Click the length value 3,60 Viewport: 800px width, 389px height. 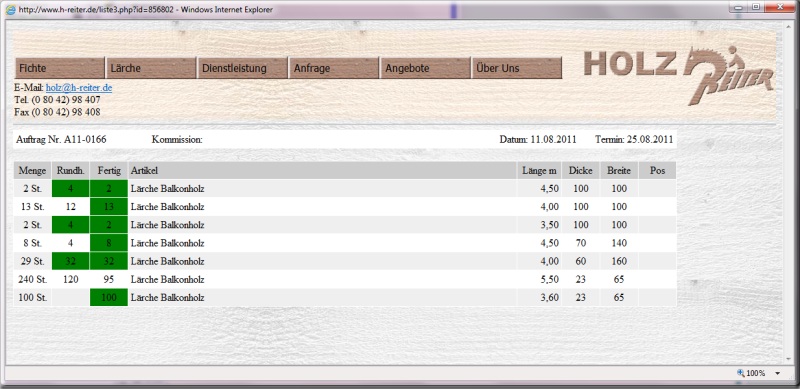click(x=549, y=298)
